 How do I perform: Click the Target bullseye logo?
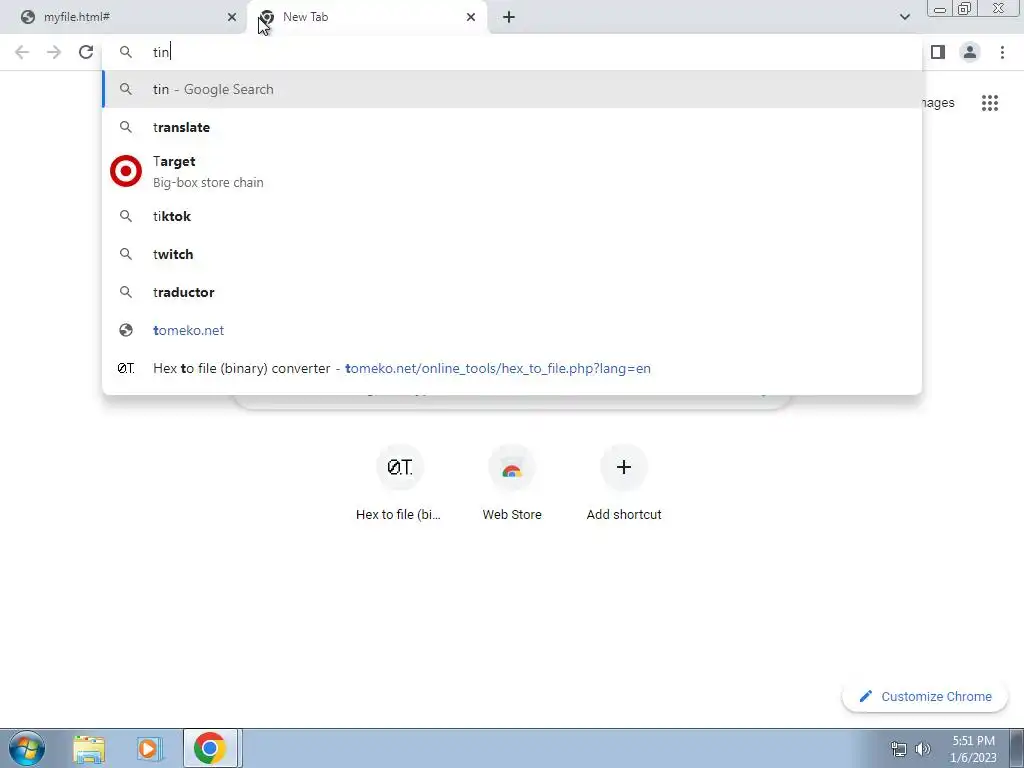[125, 171]
